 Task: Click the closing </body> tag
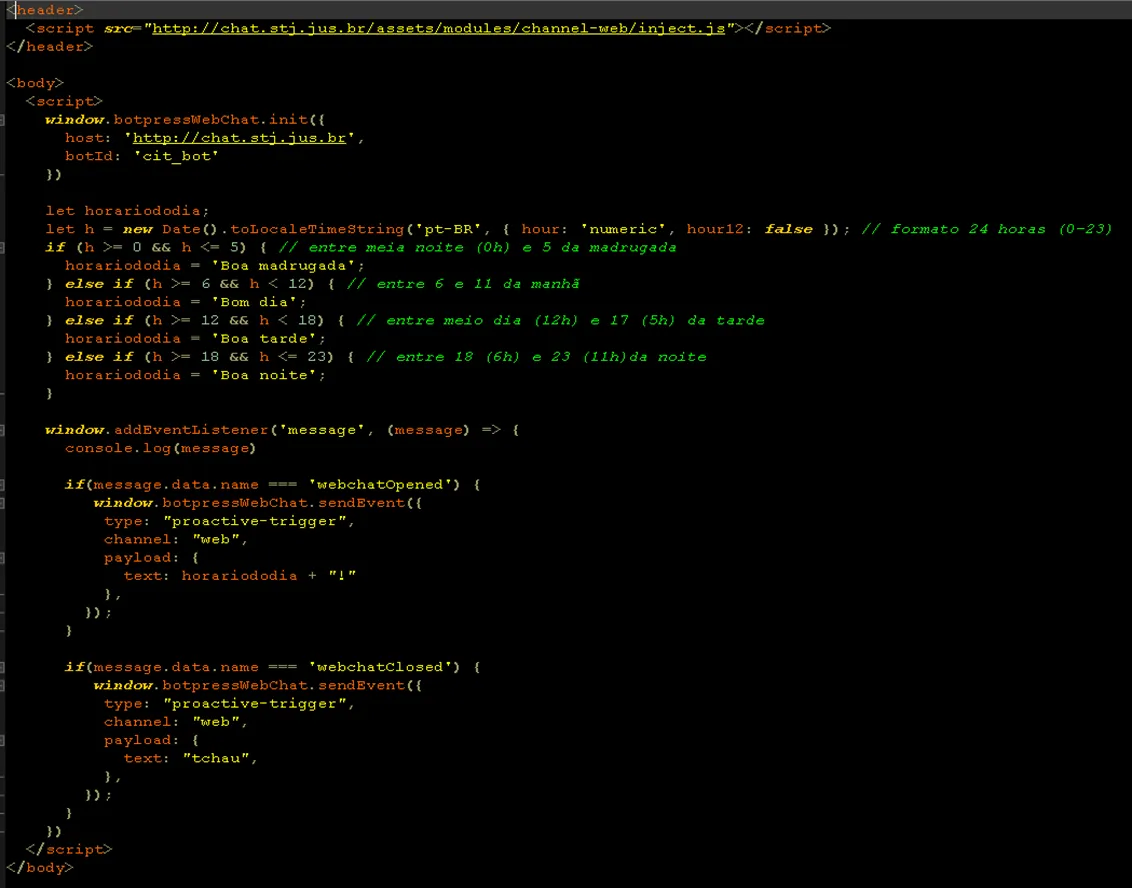point(40,868)
